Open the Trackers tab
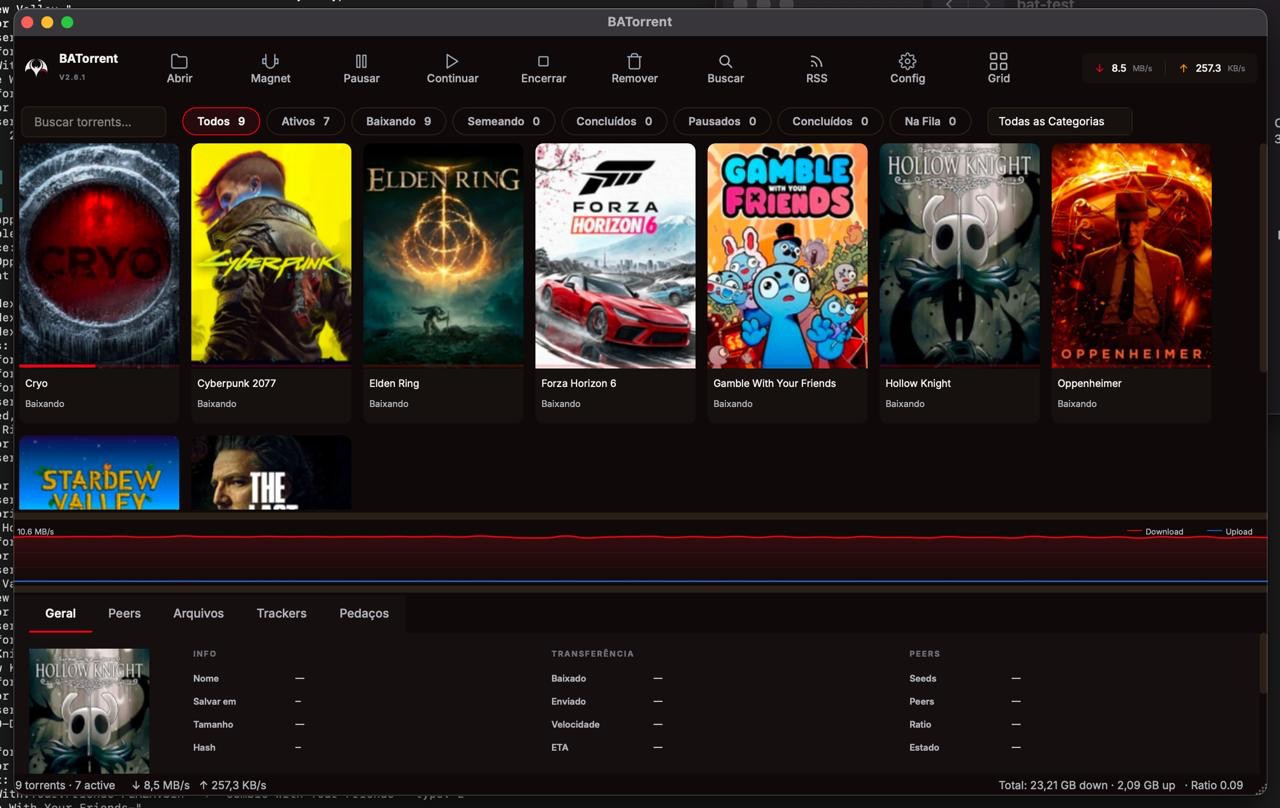1280x808 pixels. (x=281, y=613)
